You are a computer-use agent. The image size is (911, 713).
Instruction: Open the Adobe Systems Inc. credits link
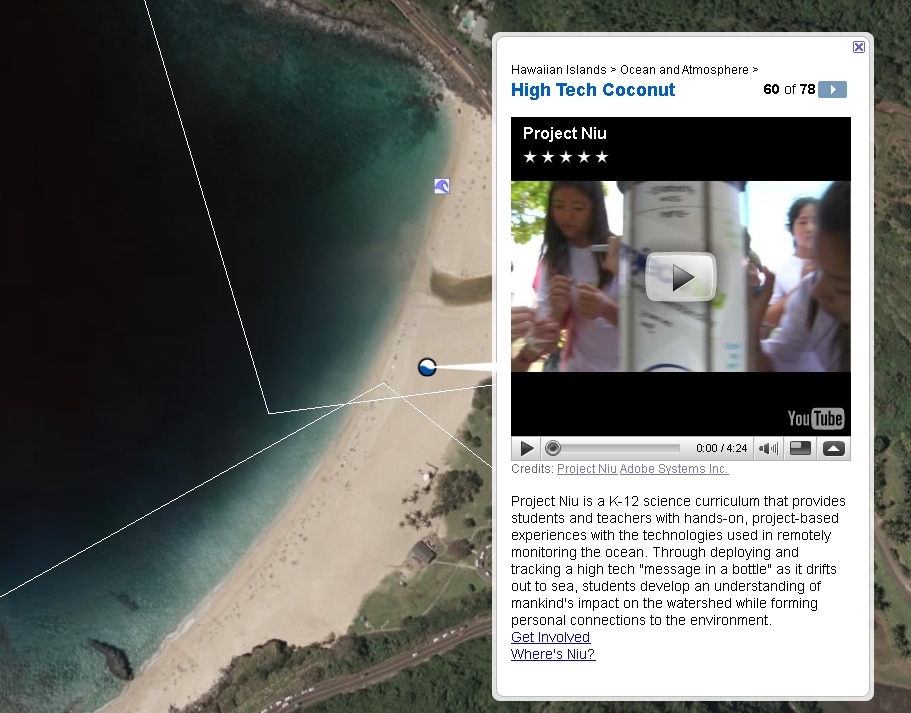(674, 469)
